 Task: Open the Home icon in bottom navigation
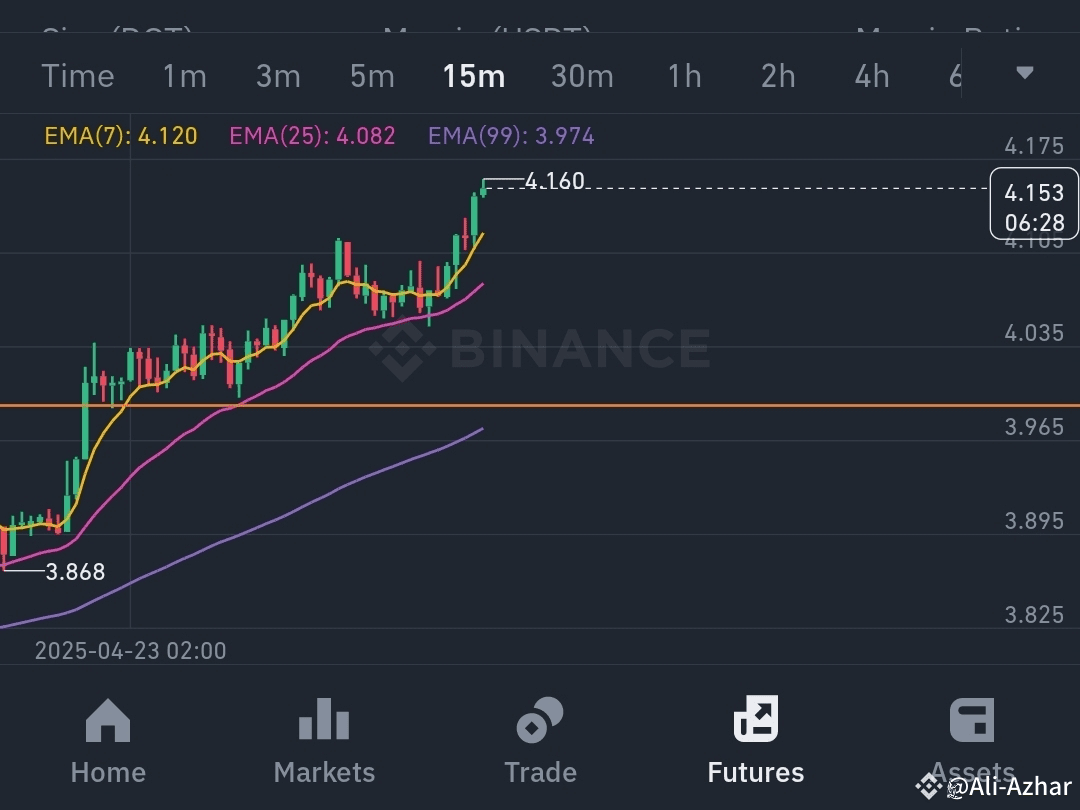point(108,720)
